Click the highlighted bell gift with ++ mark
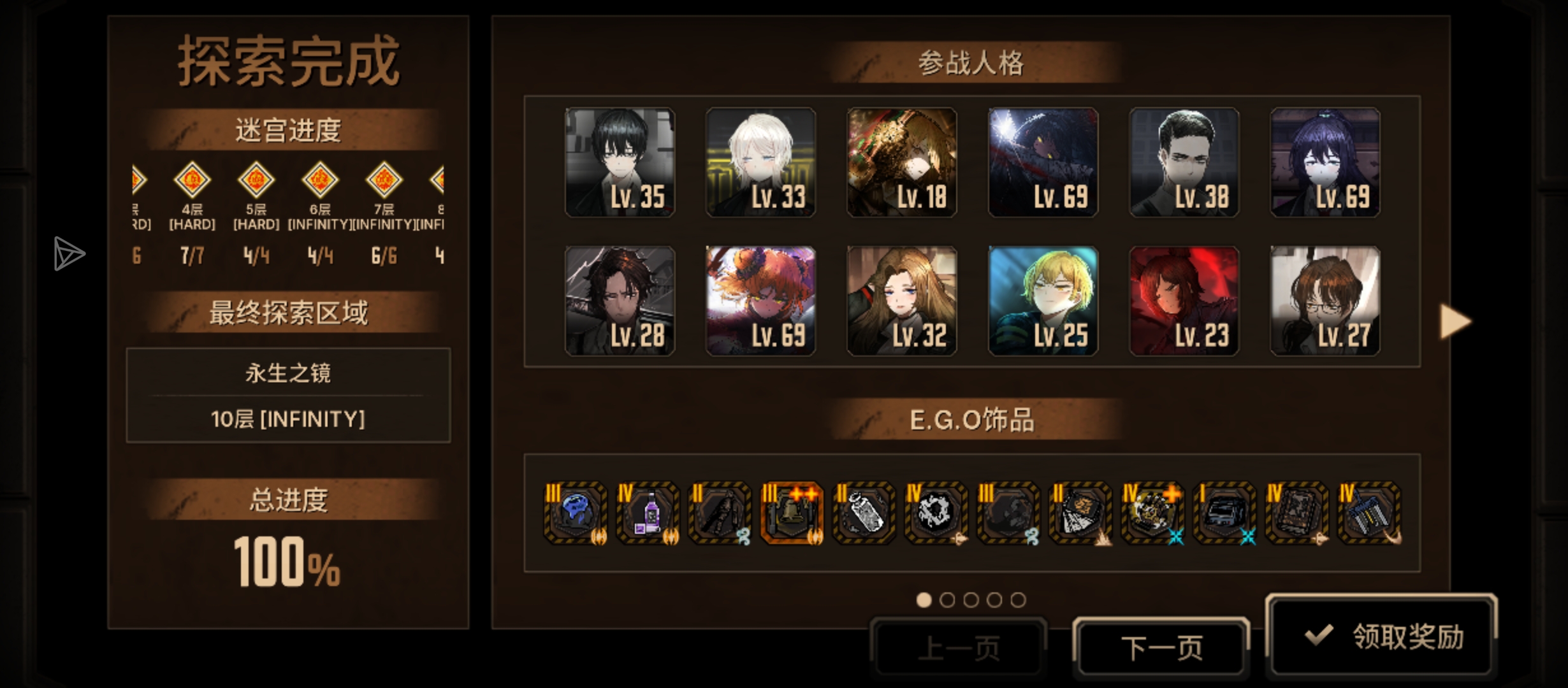The image size is (1568, 688). [792, 513]
